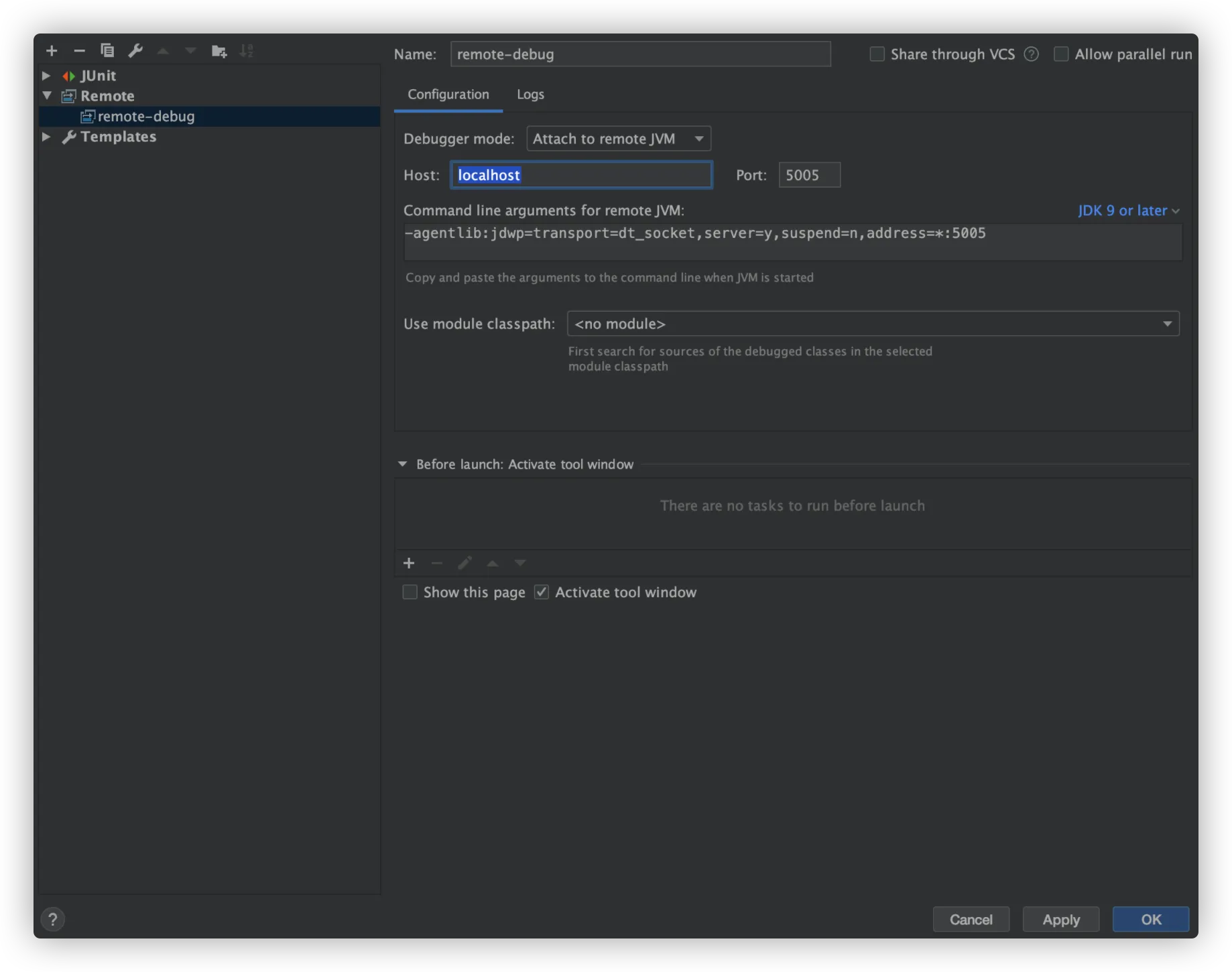
Task: Click the help icon beside Share through VCS
Action: 1032,54
